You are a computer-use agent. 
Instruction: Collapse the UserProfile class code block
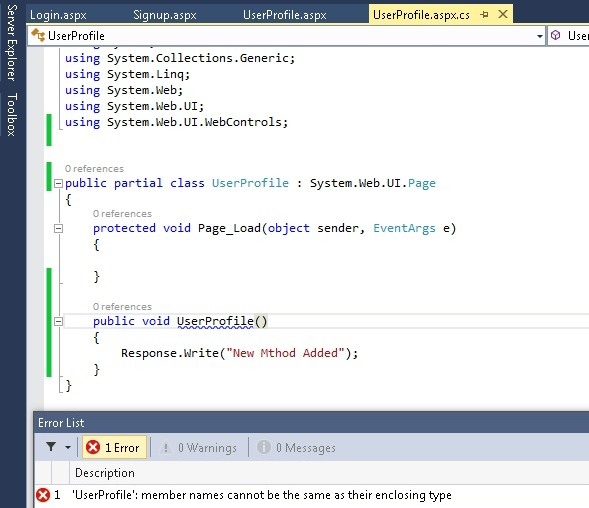click(58, 183)
